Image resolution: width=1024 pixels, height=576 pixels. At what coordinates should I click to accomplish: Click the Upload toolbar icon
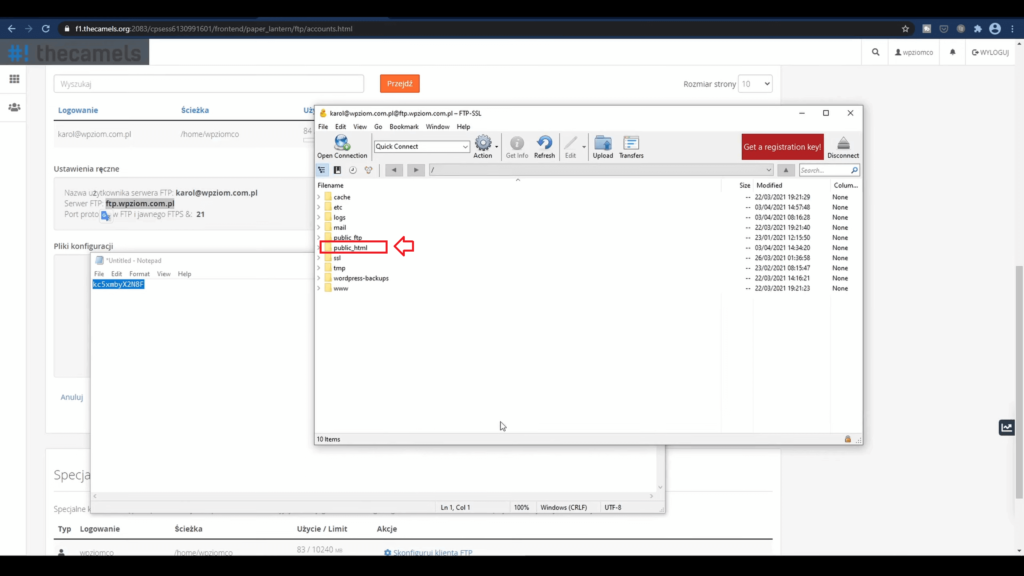603,144
